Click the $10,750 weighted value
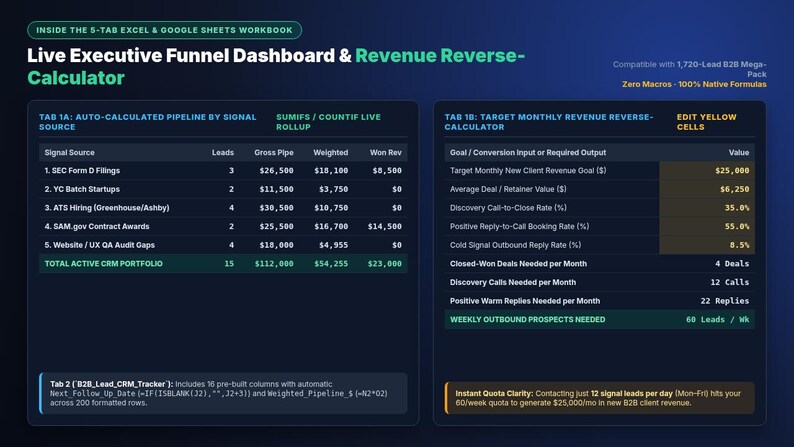The image size is (794, 447). click(x=331, y=208)
